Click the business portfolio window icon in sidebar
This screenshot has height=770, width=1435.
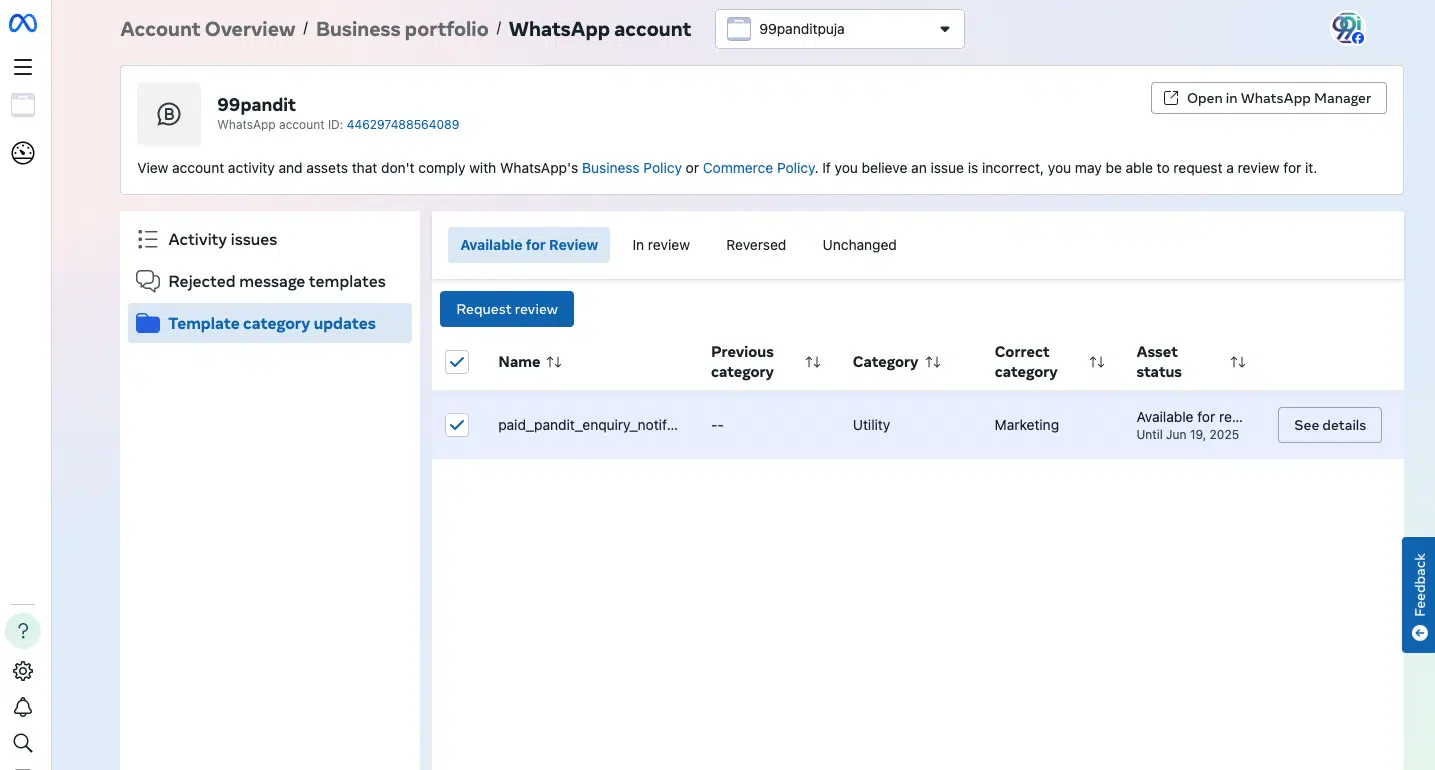pyautogui.click(x=23, y=105)
